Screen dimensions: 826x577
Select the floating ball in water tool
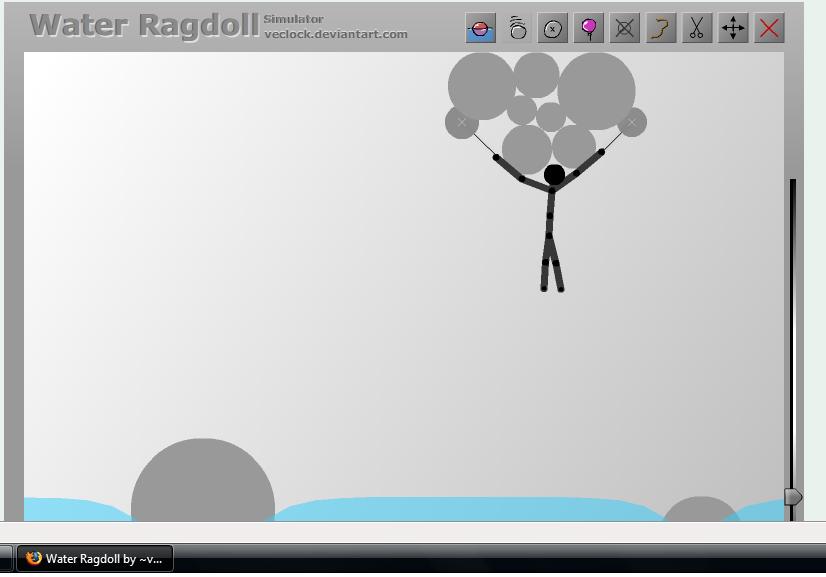pyautogui.click(x=480, y=28)
